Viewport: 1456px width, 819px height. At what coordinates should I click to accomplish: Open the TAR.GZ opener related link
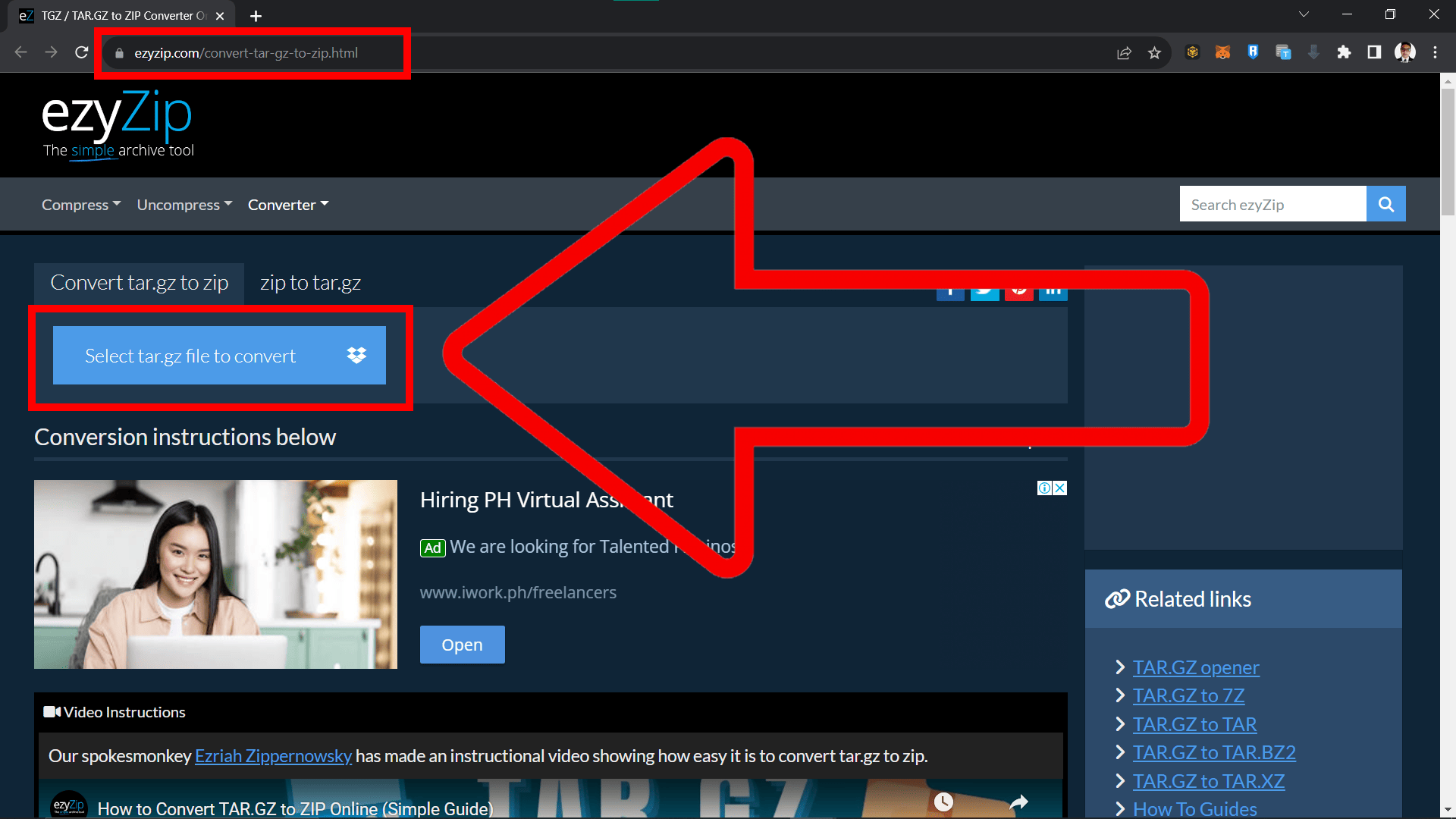pos(1195,667)
